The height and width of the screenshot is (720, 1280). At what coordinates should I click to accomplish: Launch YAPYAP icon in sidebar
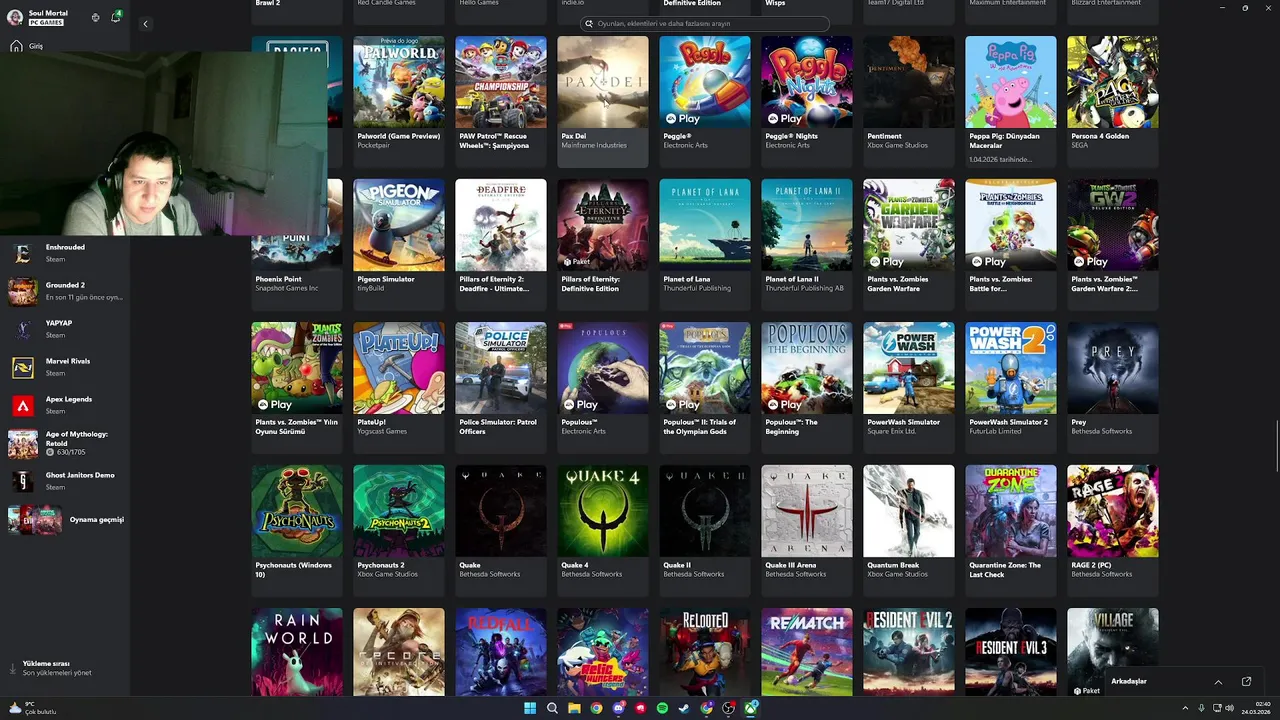(x=22, y=329)
